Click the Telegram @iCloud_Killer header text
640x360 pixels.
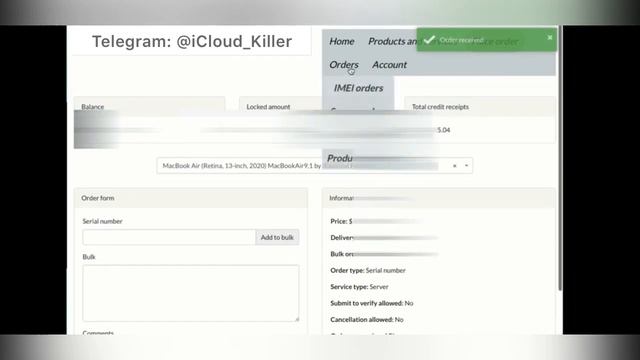pos(192,41)
